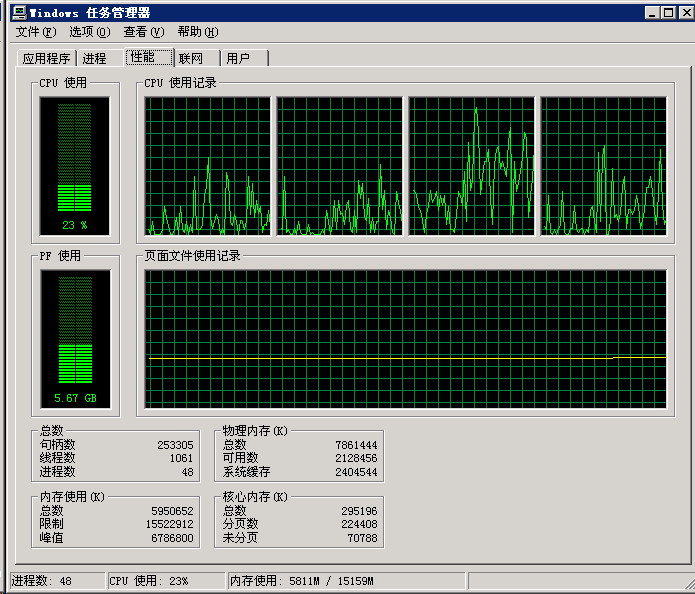Click the window resize grip

[688, 583]
